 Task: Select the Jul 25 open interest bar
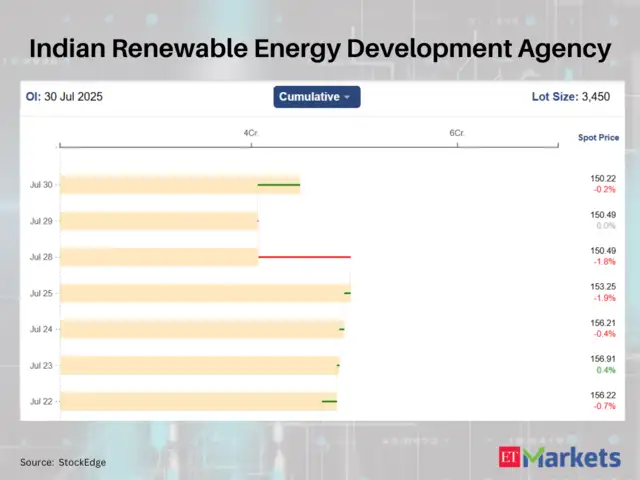click(x=200, y=293)
